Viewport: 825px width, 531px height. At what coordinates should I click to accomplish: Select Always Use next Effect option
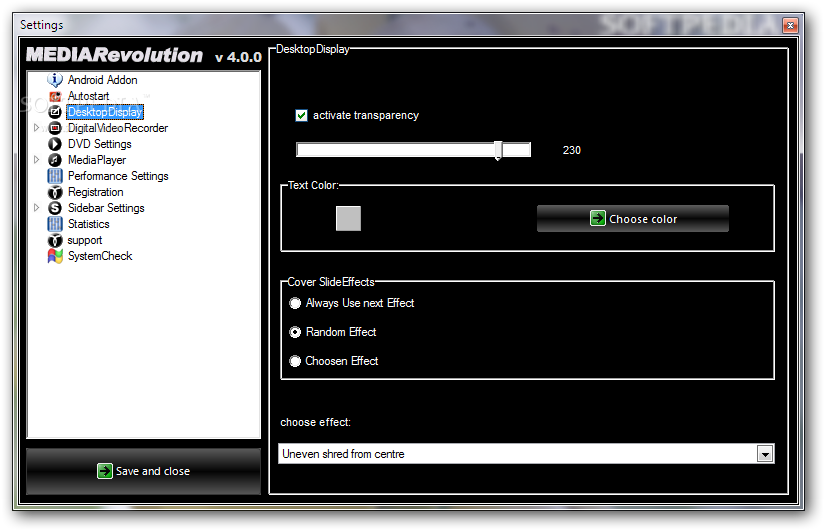pyautogui.click(x=295, y=303)
